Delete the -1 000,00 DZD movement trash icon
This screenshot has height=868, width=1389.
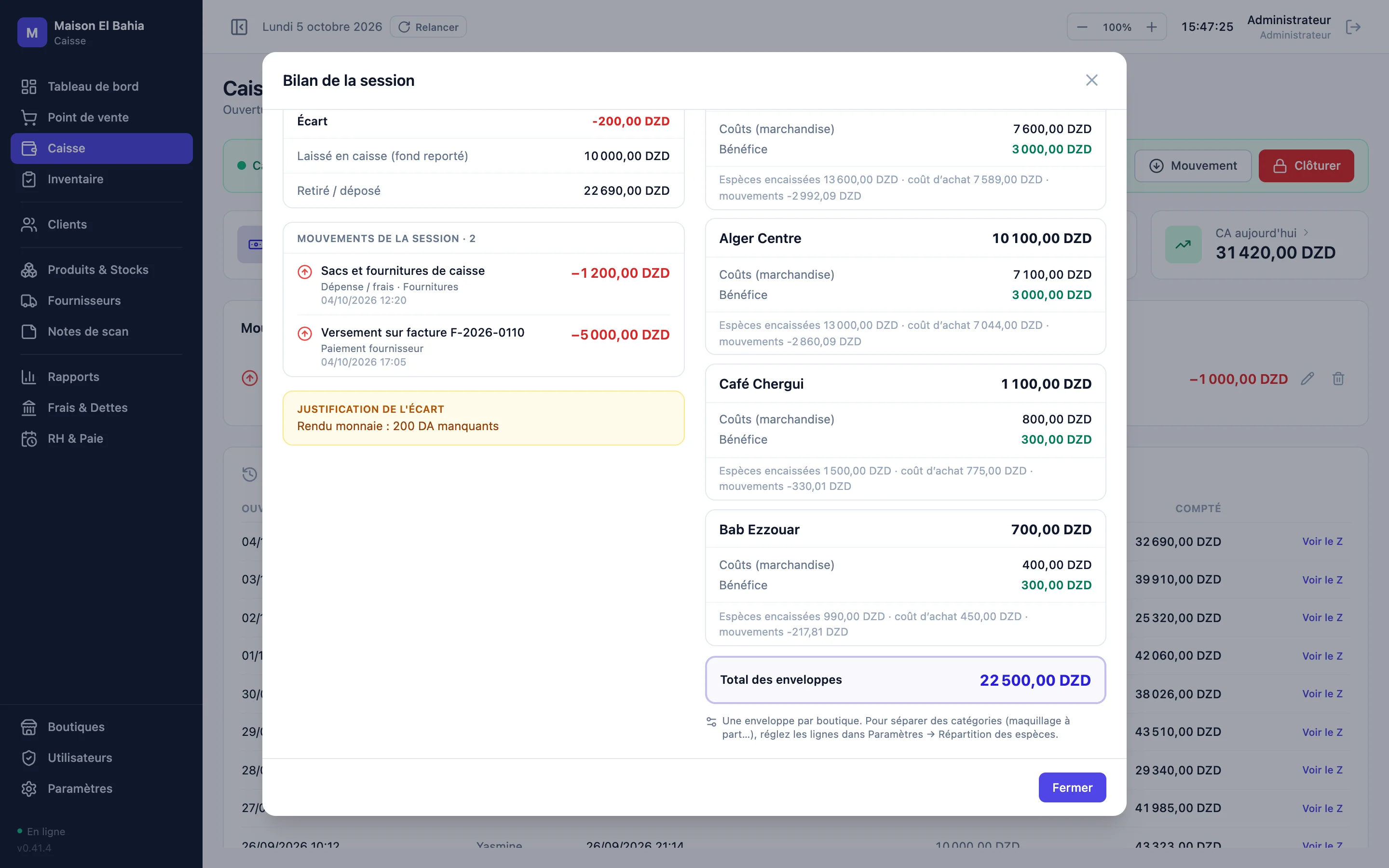pos(1338,379)
